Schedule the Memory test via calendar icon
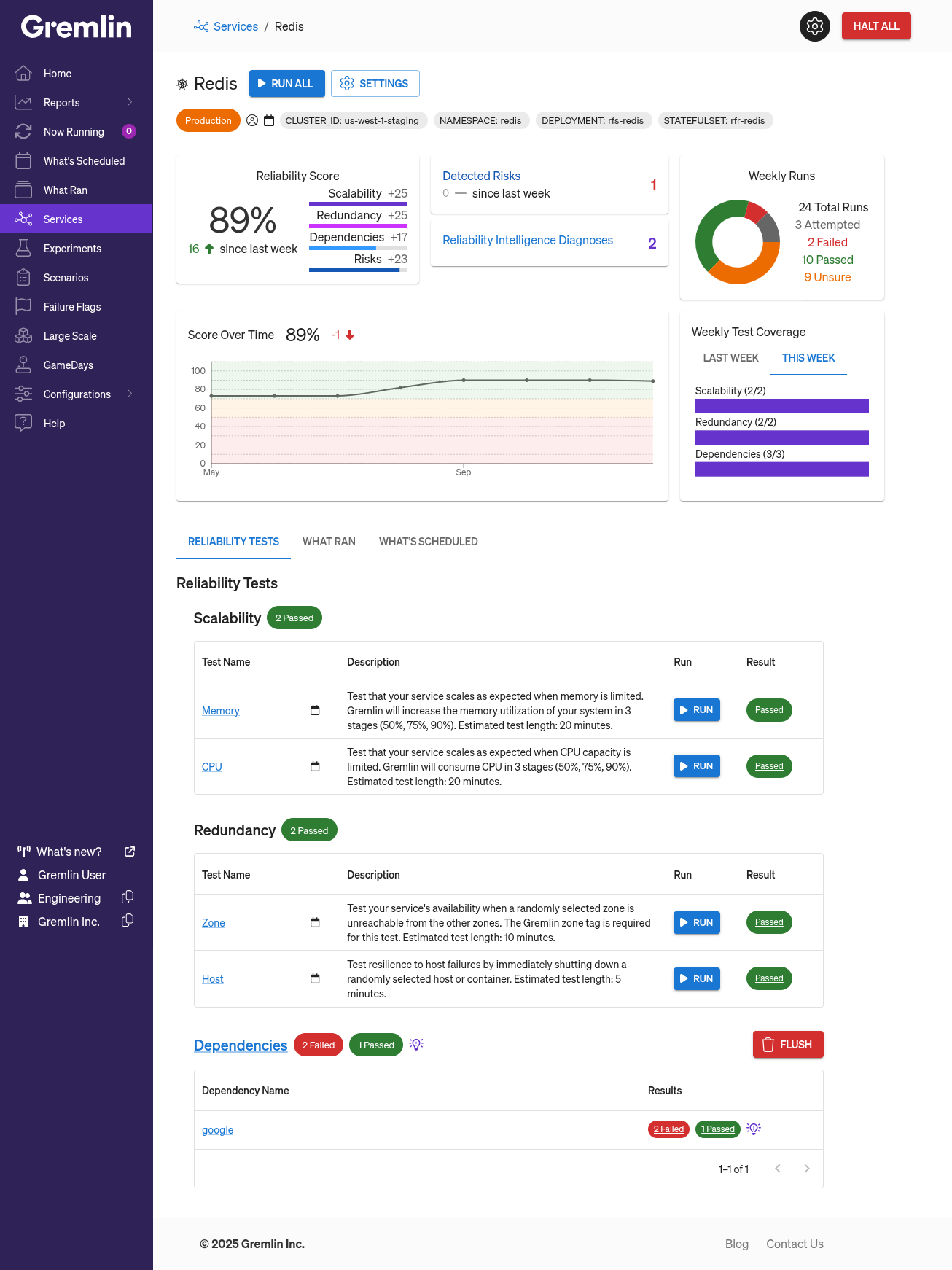Viewport: 952px width, 1270px height. 315,710
